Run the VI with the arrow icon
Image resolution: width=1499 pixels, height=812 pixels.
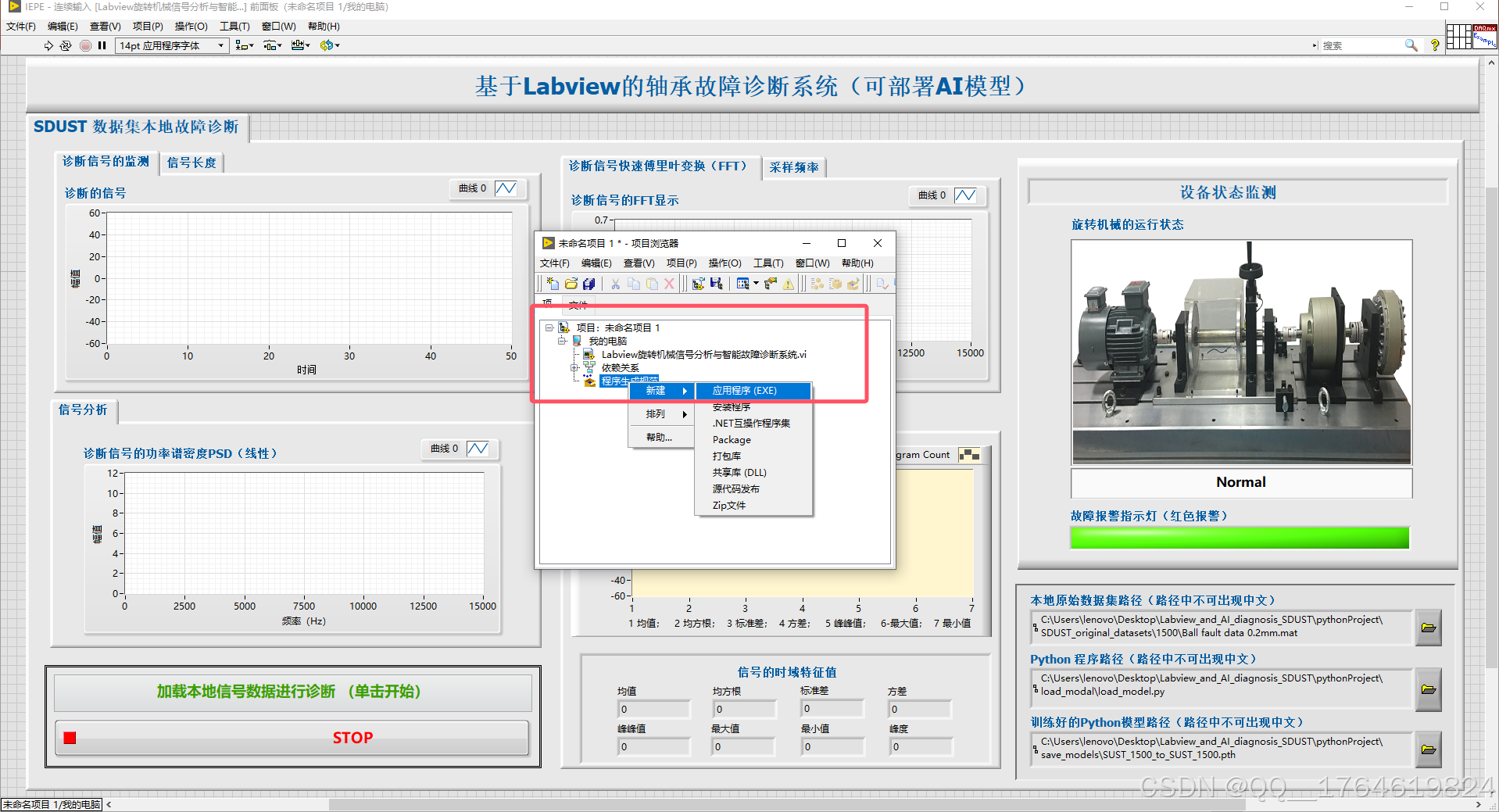pyautogui.click(x=48, y=45)
